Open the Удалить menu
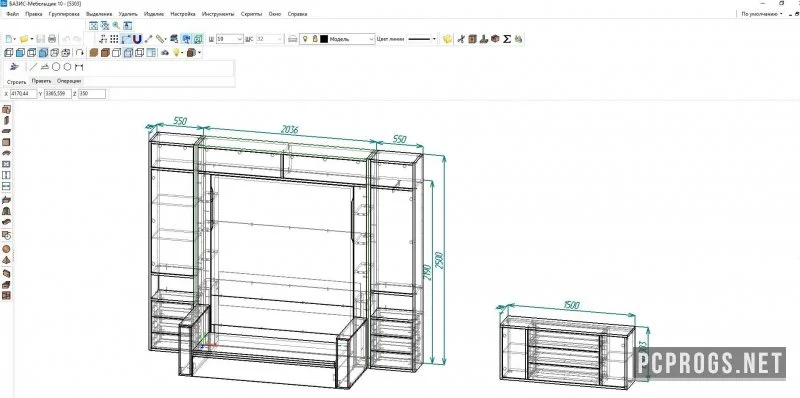The image size is (800, 398). pyautogui.click(x=128, y=14)
